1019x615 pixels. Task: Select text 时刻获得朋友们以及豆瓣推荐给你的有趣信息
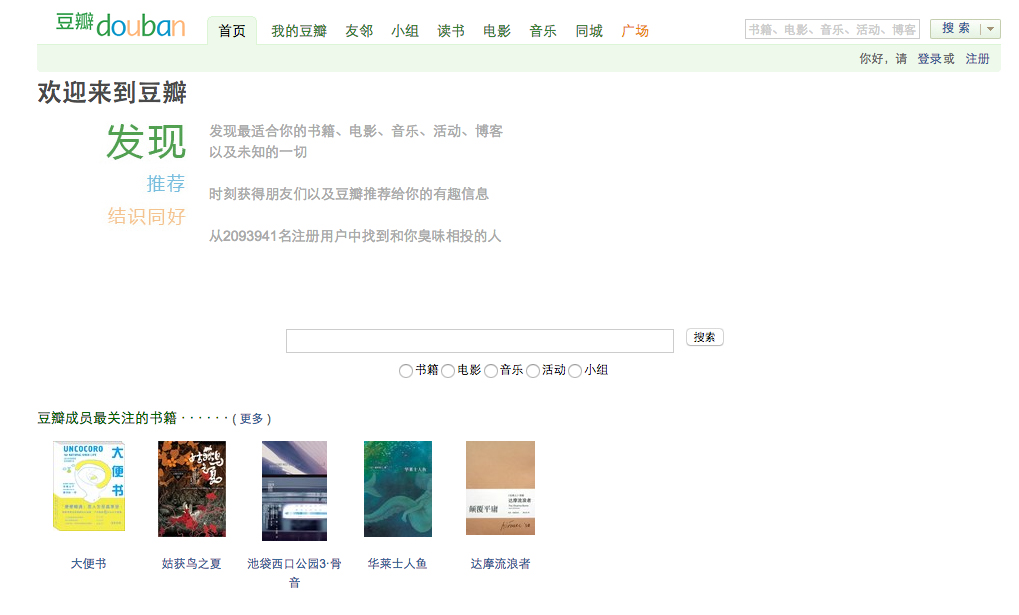pyautogui.click(x=348, y=194)
